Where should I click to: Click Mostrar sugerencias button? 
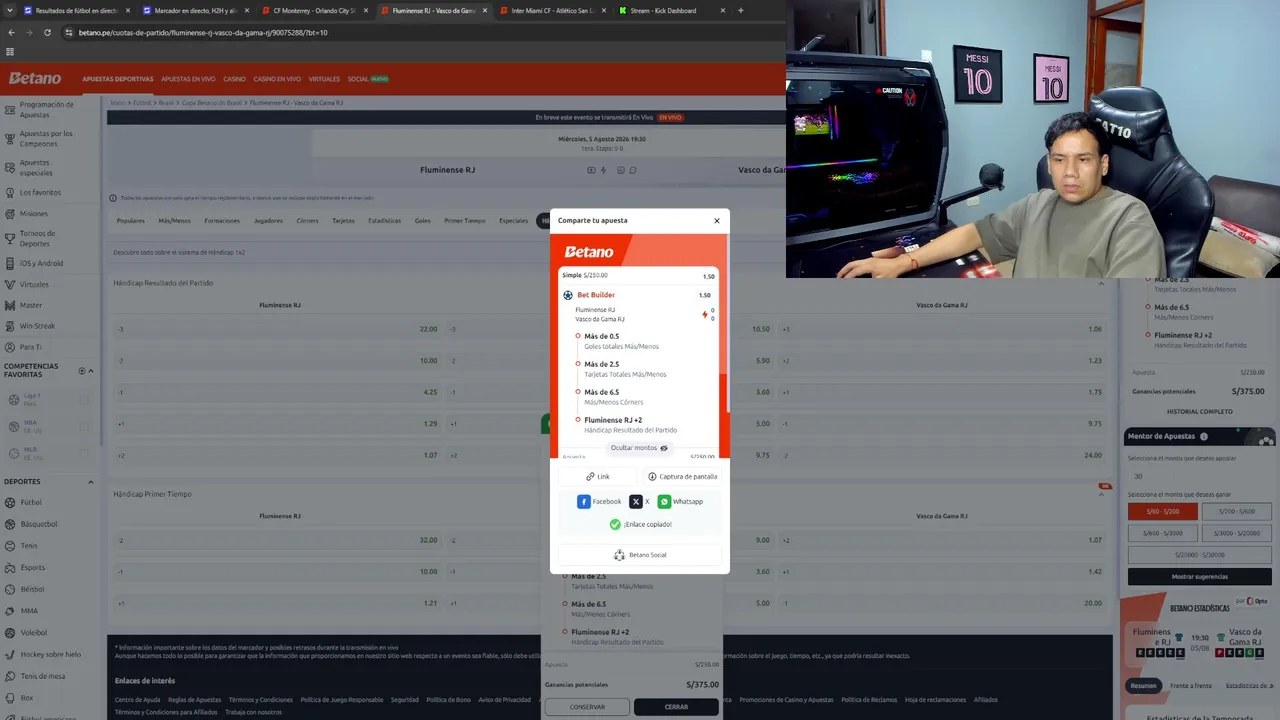[x=1200, y=577]
